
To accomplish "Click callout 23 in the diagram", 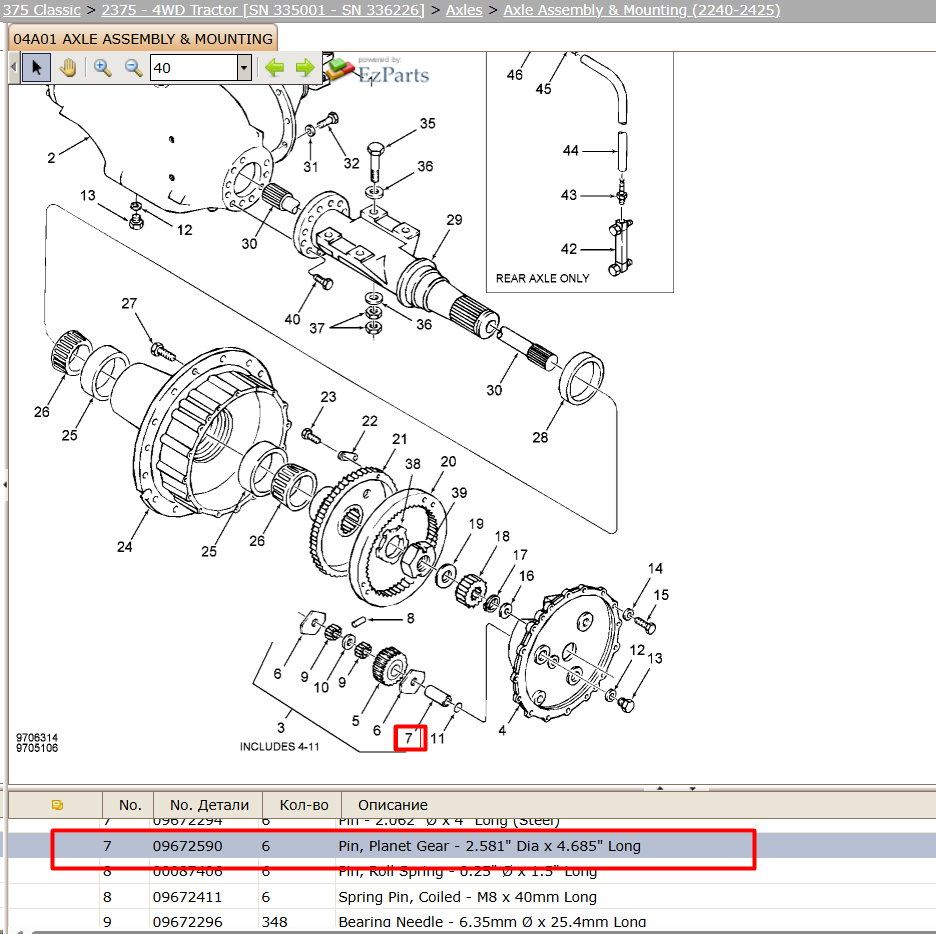I will tap(328, 397).
